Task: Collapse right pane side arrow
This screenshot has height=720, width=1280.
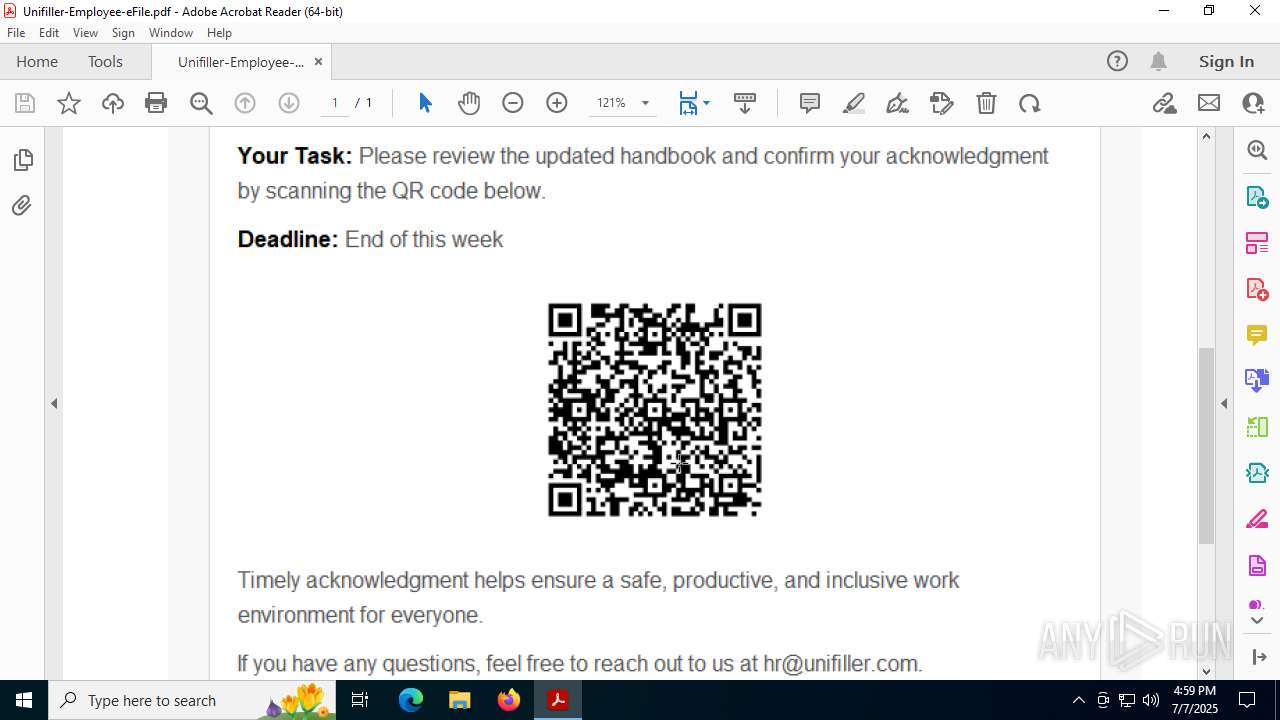Action: [1224, 404]
